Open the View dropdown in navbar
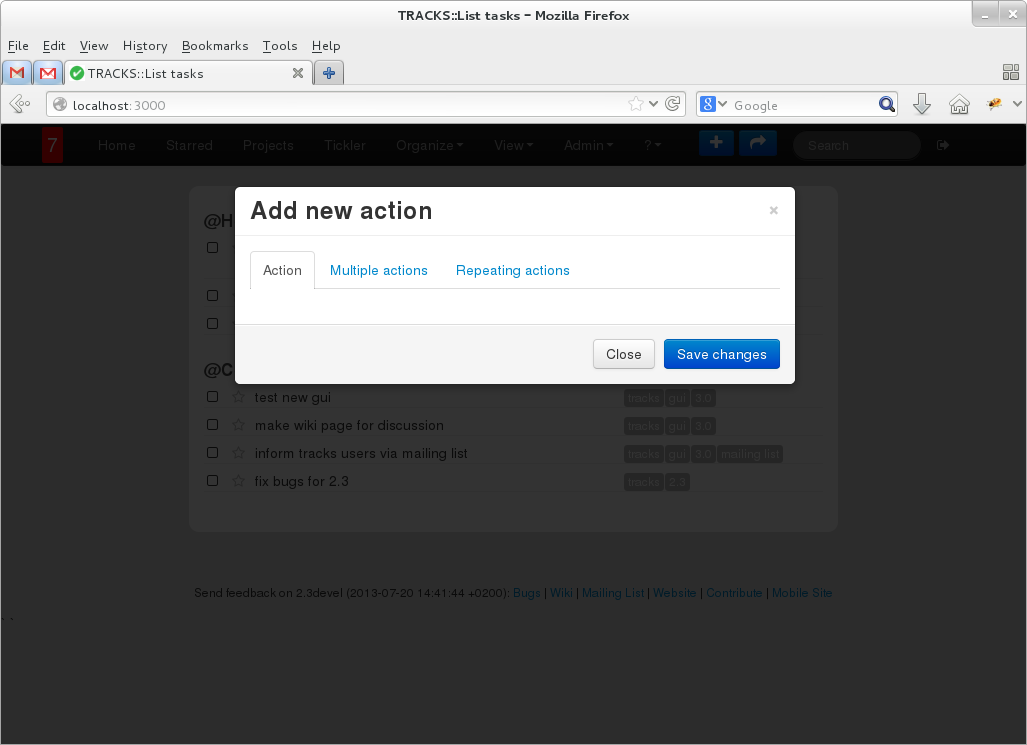Image resolution: width=1027 pixels, height=745 pixels. pos(513,145)
